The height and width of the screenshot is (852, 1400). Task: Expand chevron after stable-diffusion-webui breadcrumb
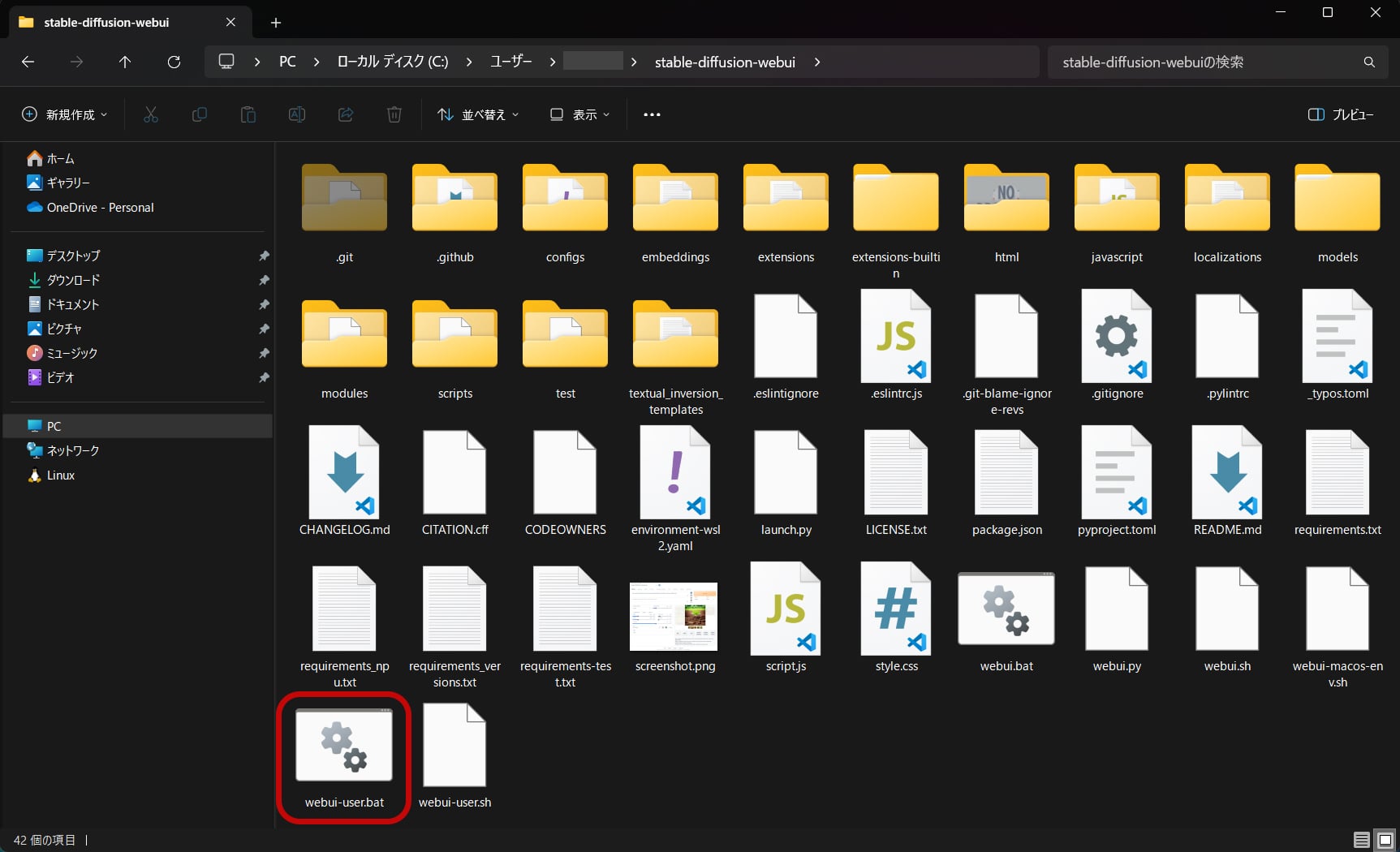click(x=817, y=62)
